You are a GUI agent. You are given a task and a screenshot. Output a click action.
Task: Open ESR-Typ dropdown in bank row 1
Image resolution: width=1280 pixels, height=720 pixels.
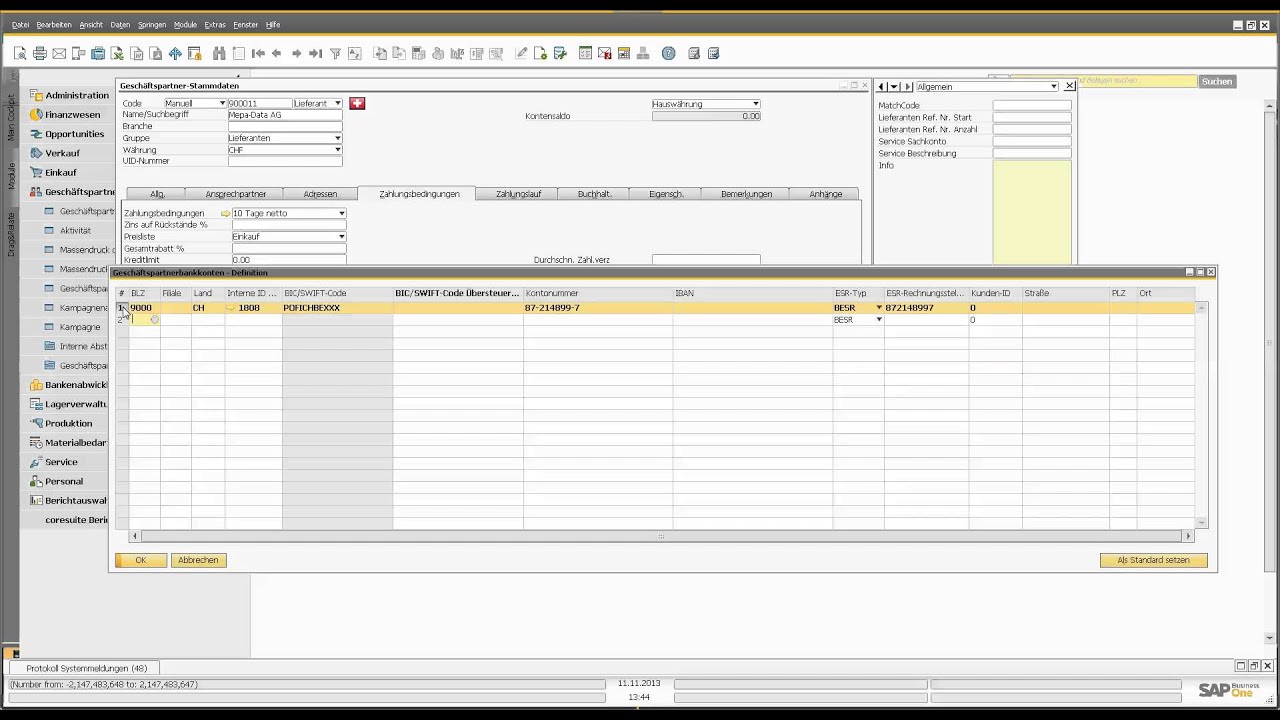click(x=879, y=308)
